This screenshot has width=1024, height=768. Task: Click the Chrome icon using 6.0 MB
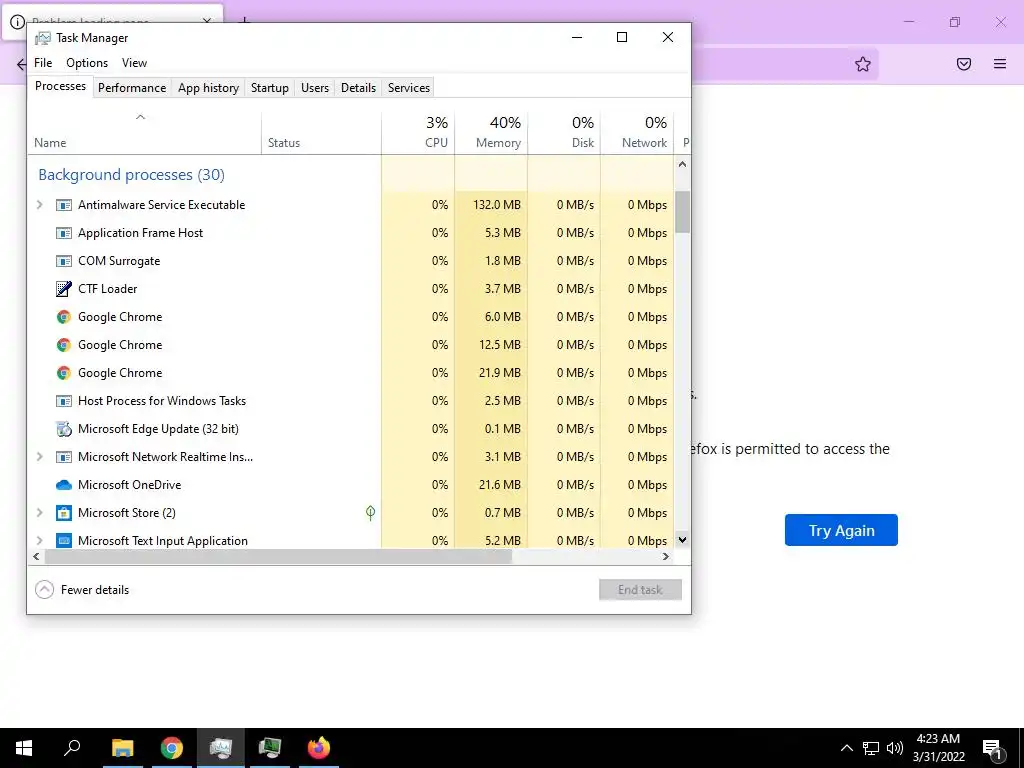(63, 317)
